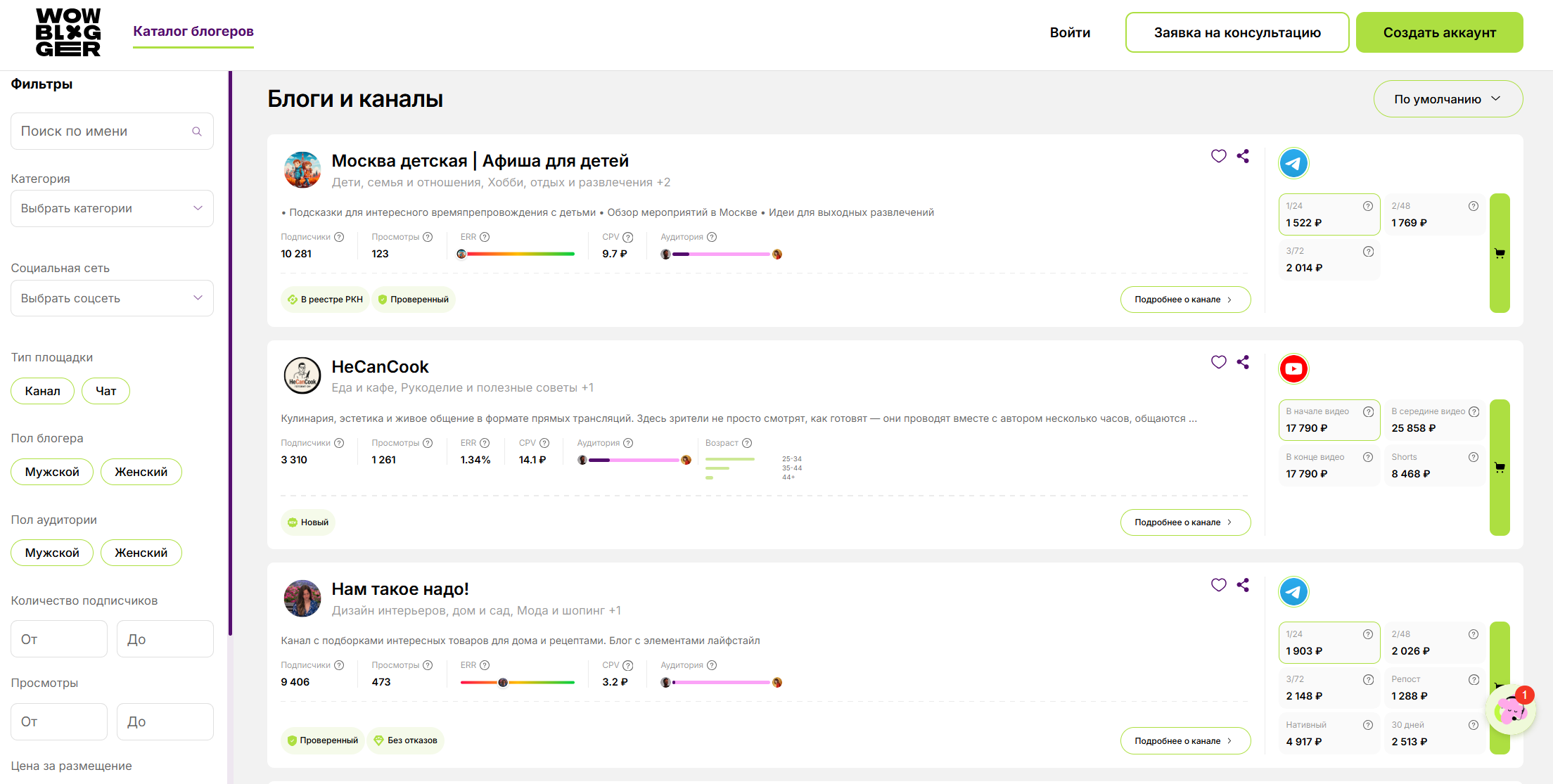Share the Москва детская channel

tap(1243, 156)
